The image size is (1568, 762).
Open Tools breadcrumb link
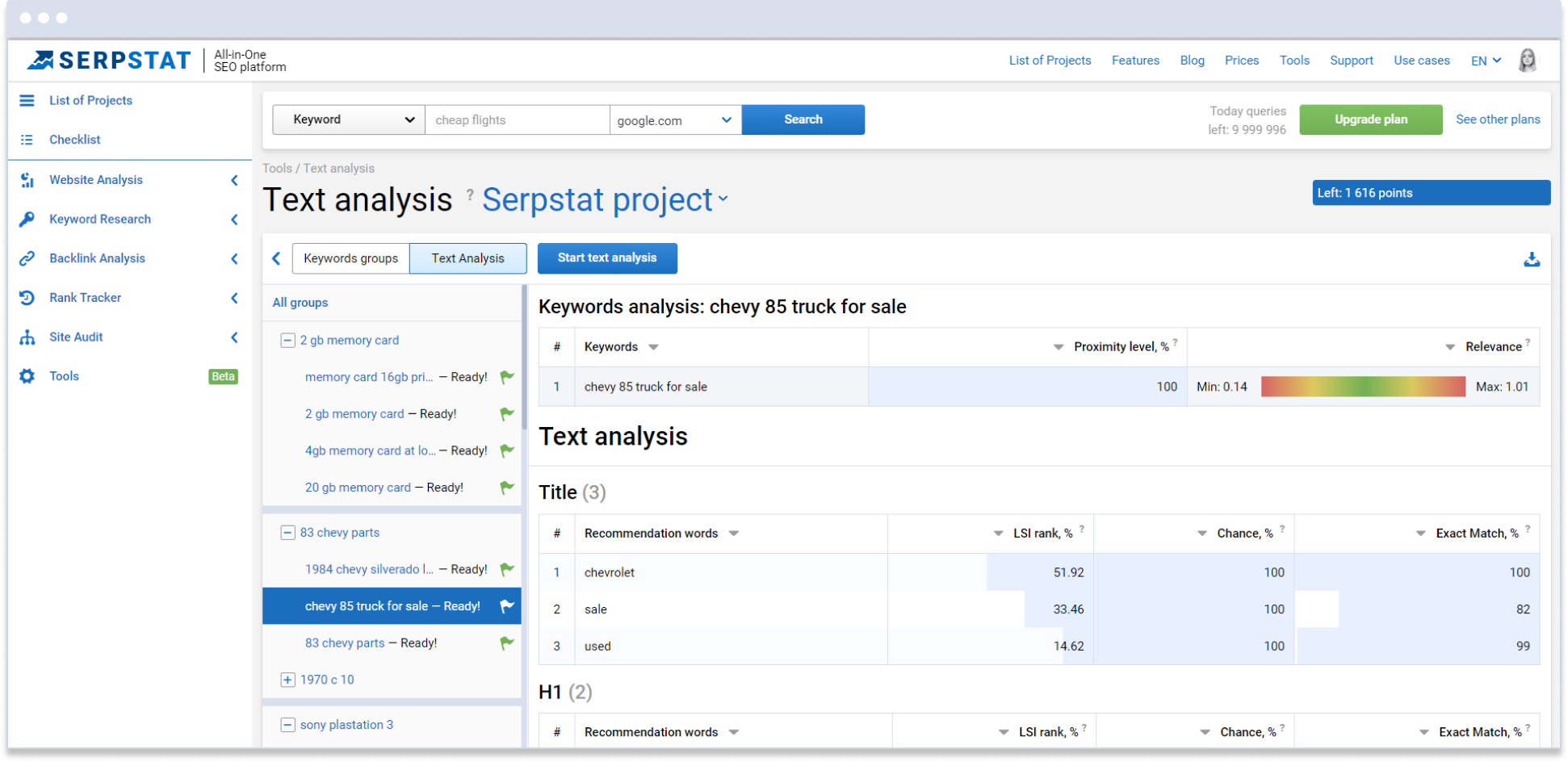click(x=277, y=169)
